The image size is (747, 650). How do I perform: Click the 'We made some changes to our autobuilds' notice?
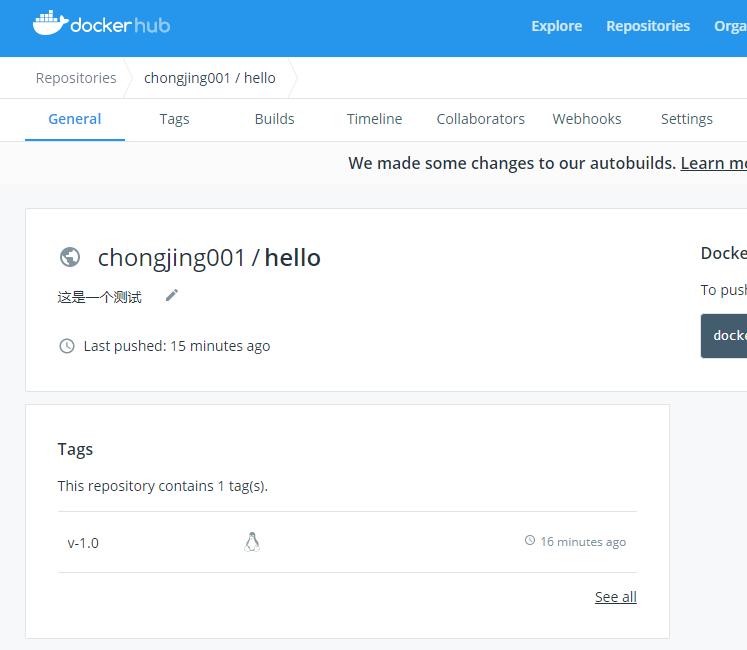[512, 163]
